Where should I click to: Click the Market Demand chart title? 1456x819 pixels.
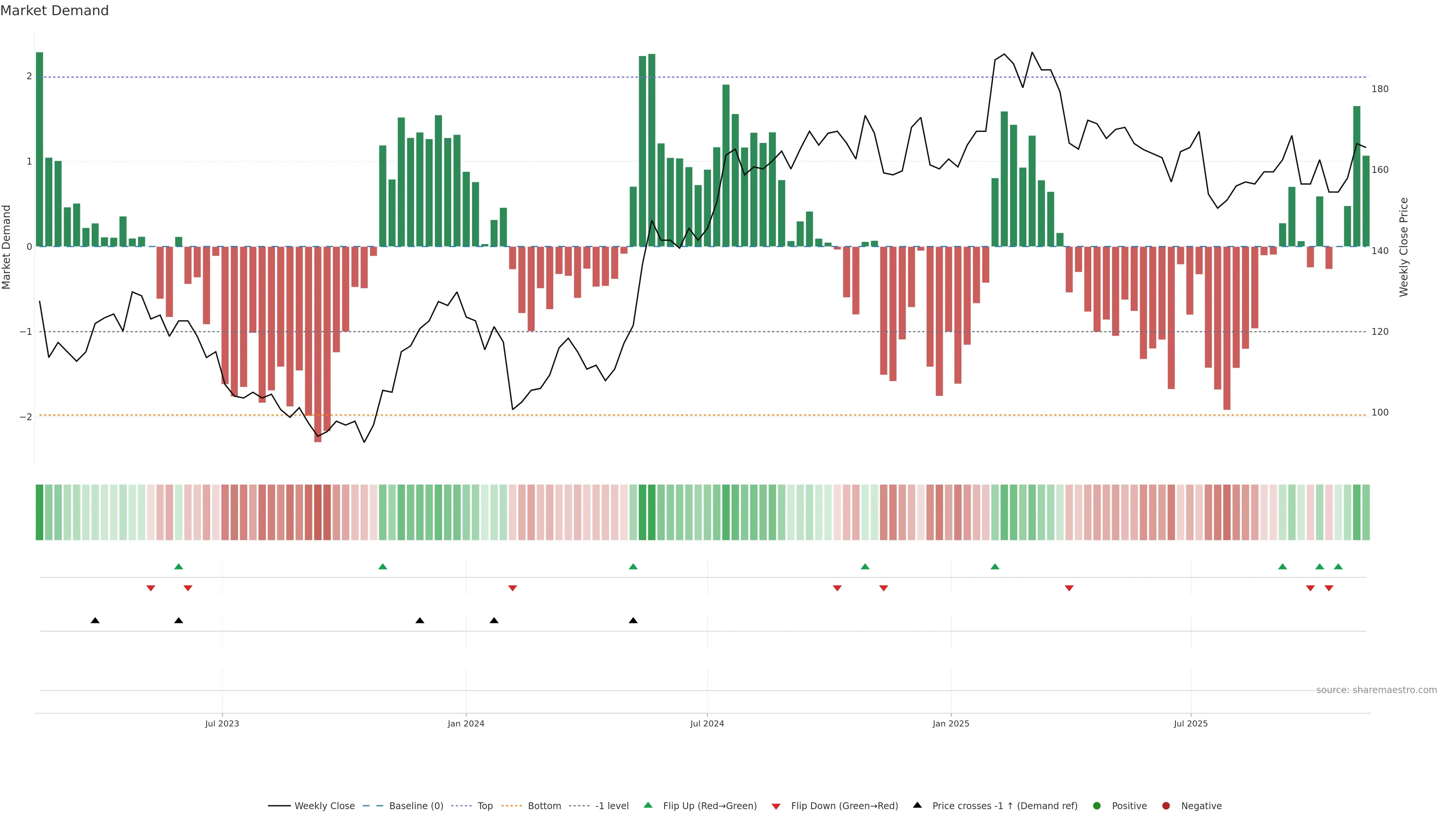54,10
